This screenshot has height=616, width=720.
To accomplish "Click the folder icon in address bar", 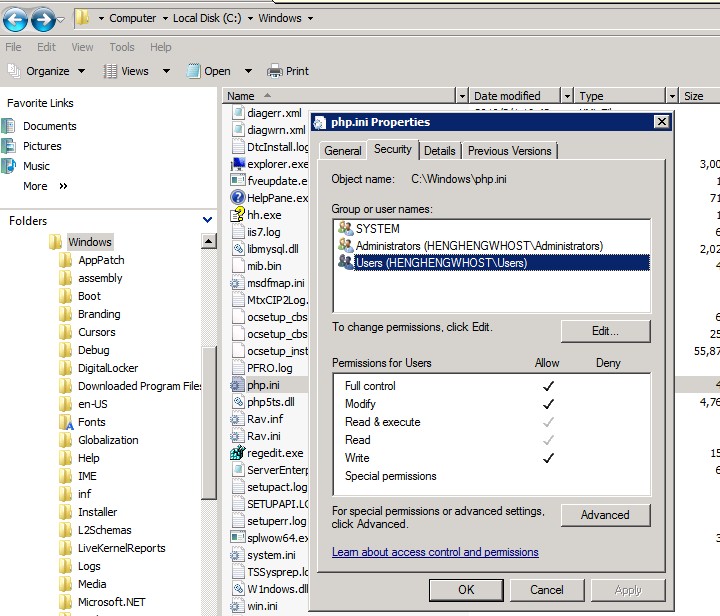I will click(x=83, y=18).
